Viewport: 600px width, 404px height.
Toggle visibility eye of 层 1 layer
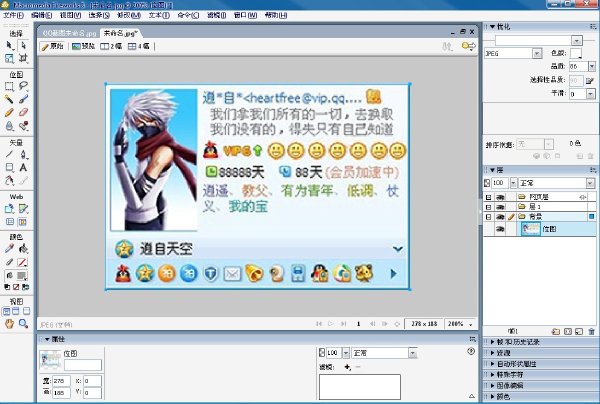[x=500, y=207]
